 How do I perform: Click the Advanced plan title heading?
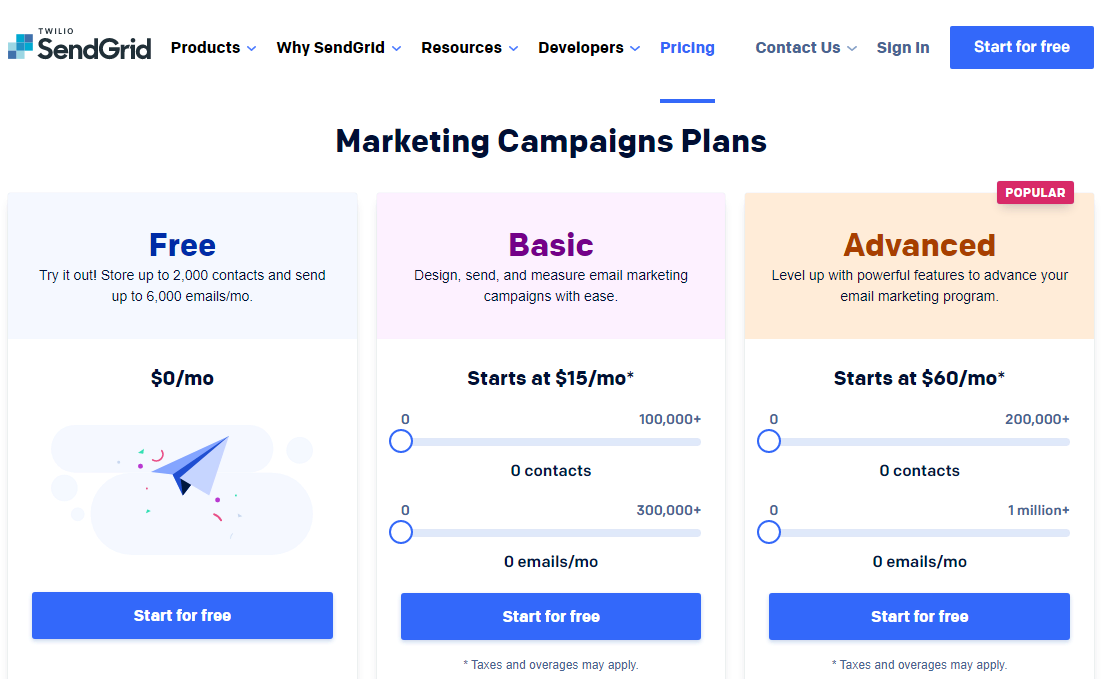[919, 245]
